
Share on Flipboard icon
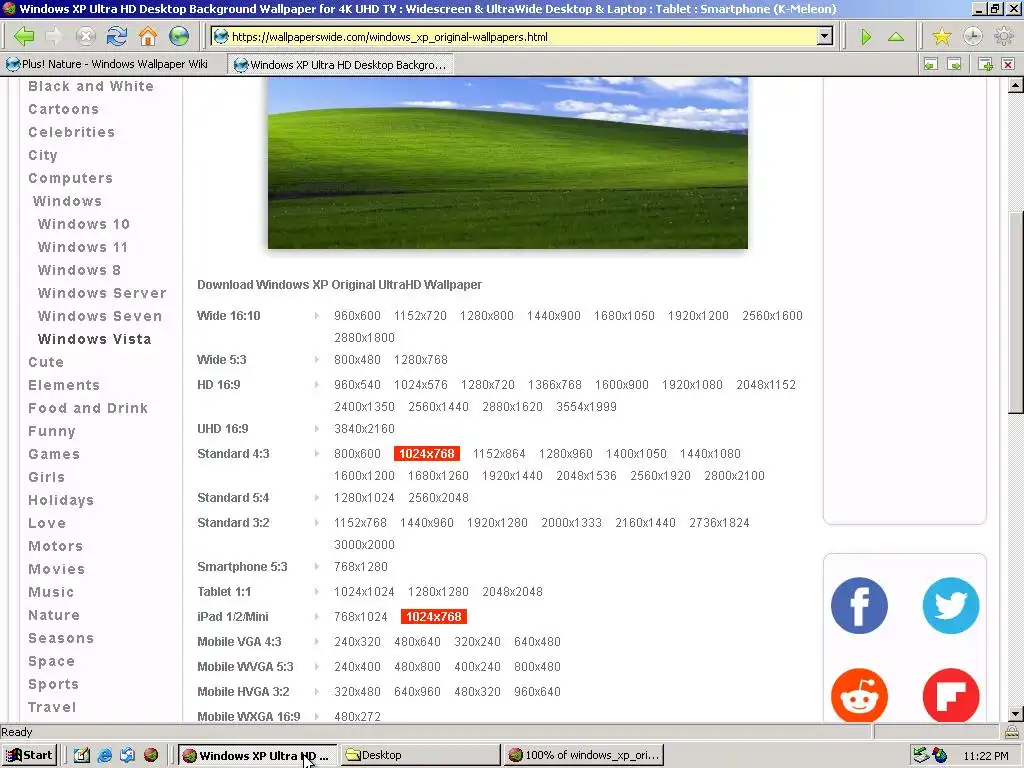951,695
